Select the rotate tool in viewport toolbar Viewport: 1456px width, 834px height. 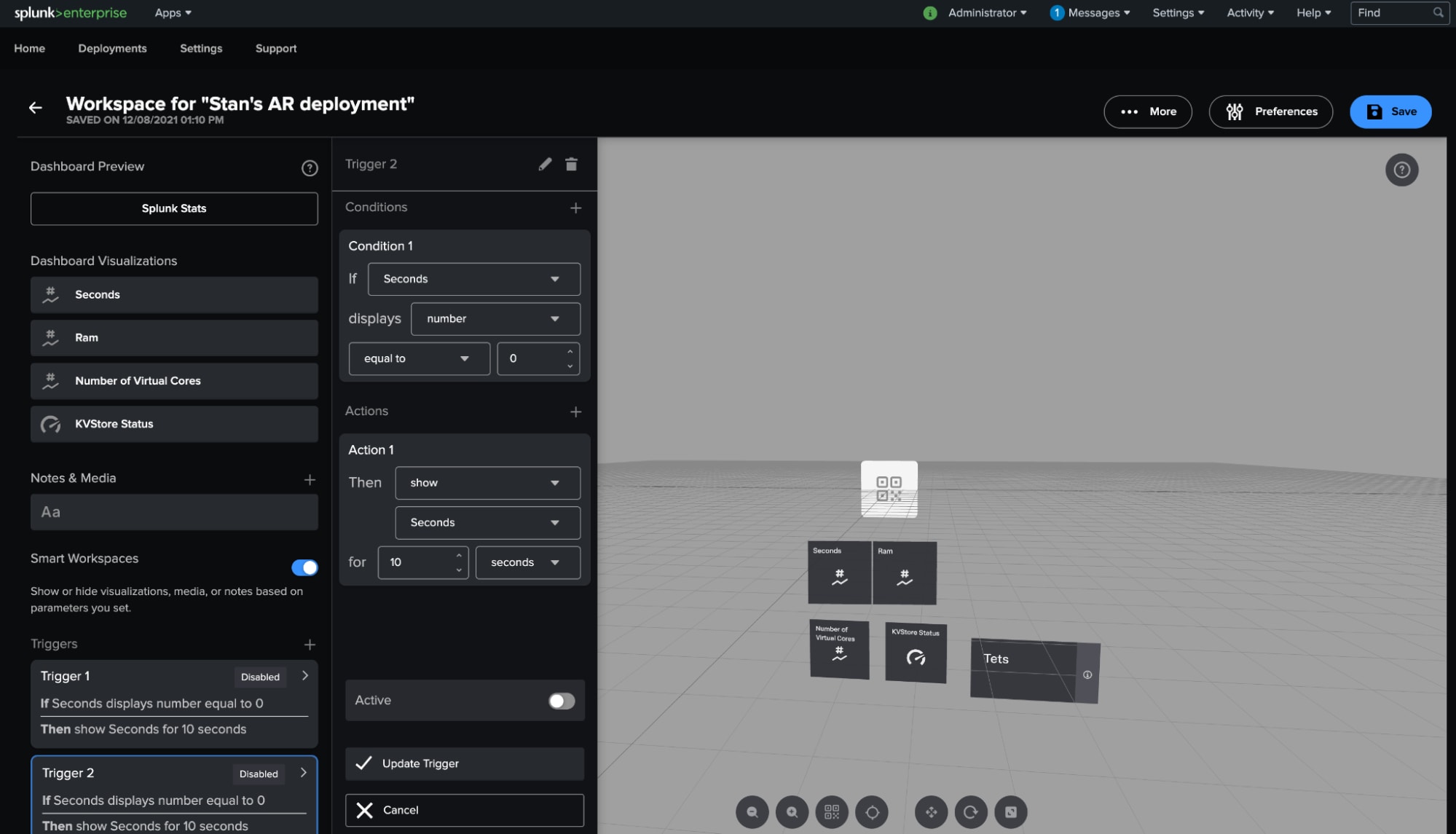pos(971,812)
